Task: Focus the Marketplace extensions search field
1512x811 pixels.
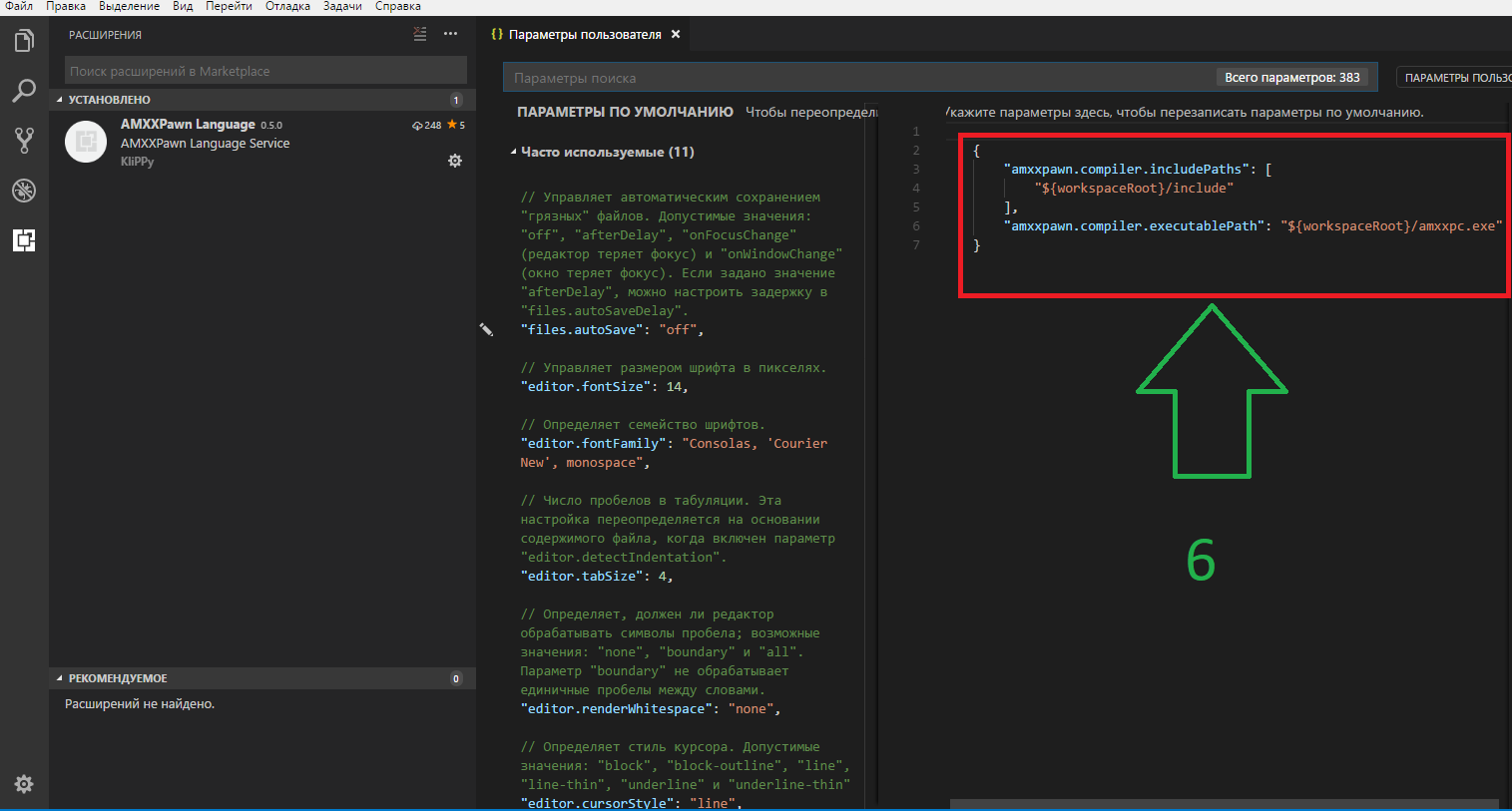Action: point(265,71)
